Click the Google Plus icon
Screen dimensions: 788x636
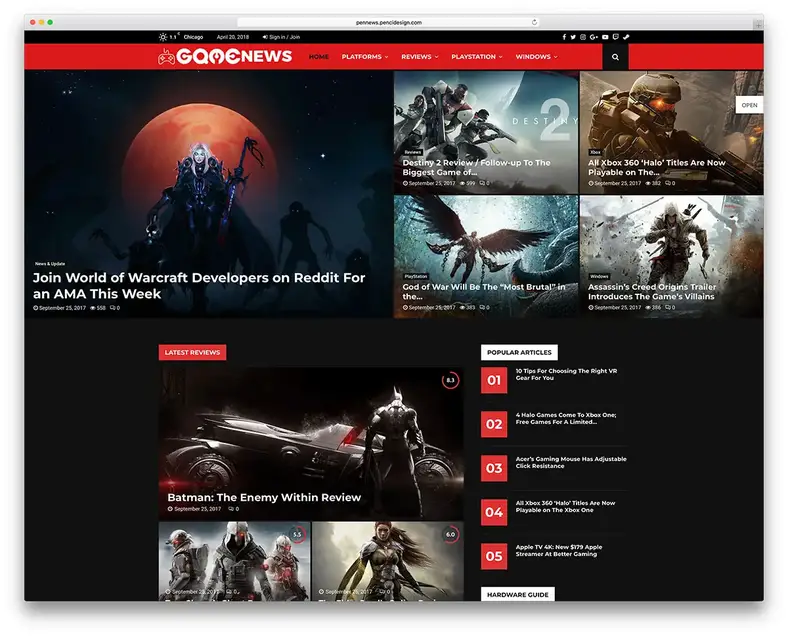[594, 37]
